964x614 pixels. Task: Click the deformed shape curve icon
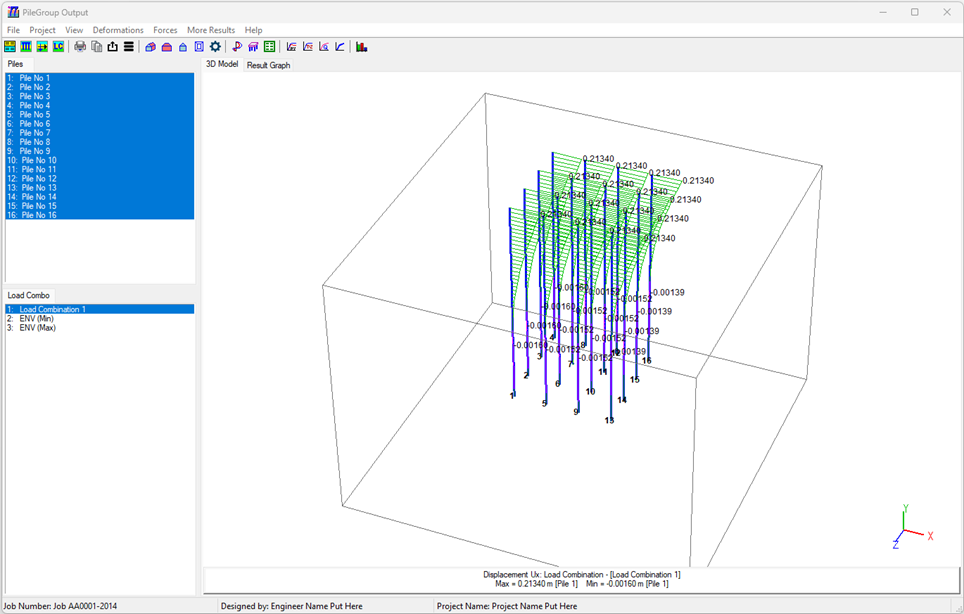pyautogui.click(x=237, y=47)
